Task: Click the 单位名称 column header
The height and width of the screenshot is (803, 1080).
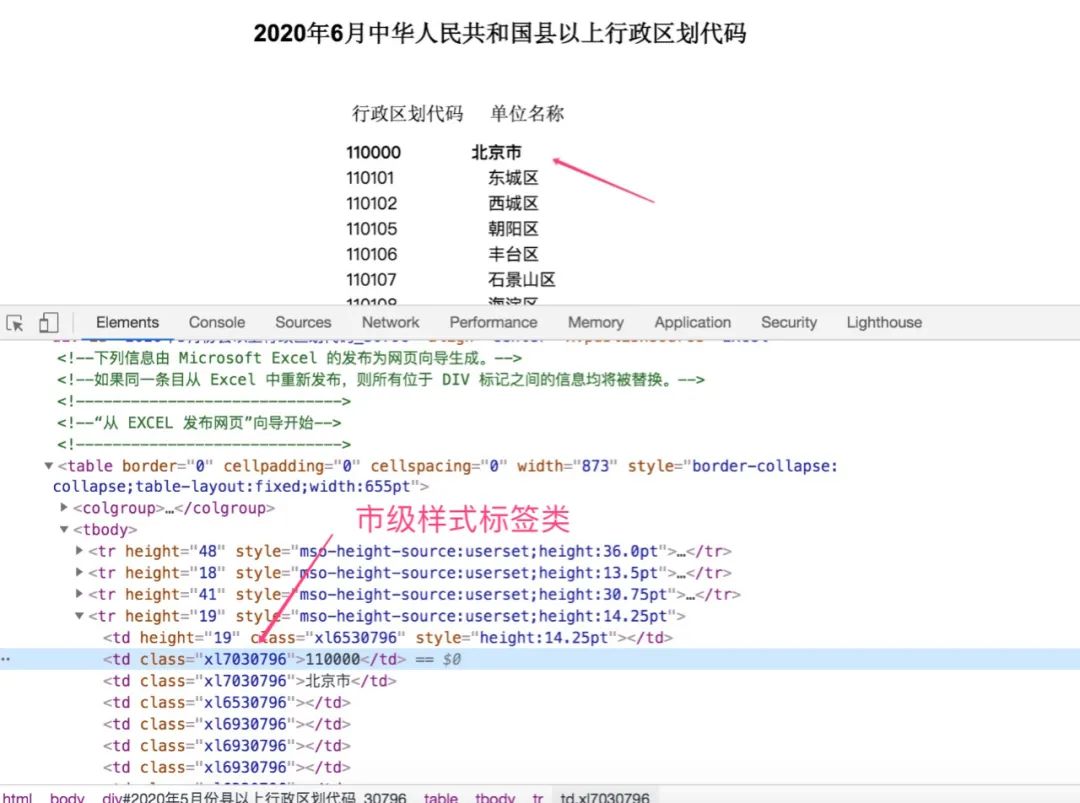Action: point(527,114)
